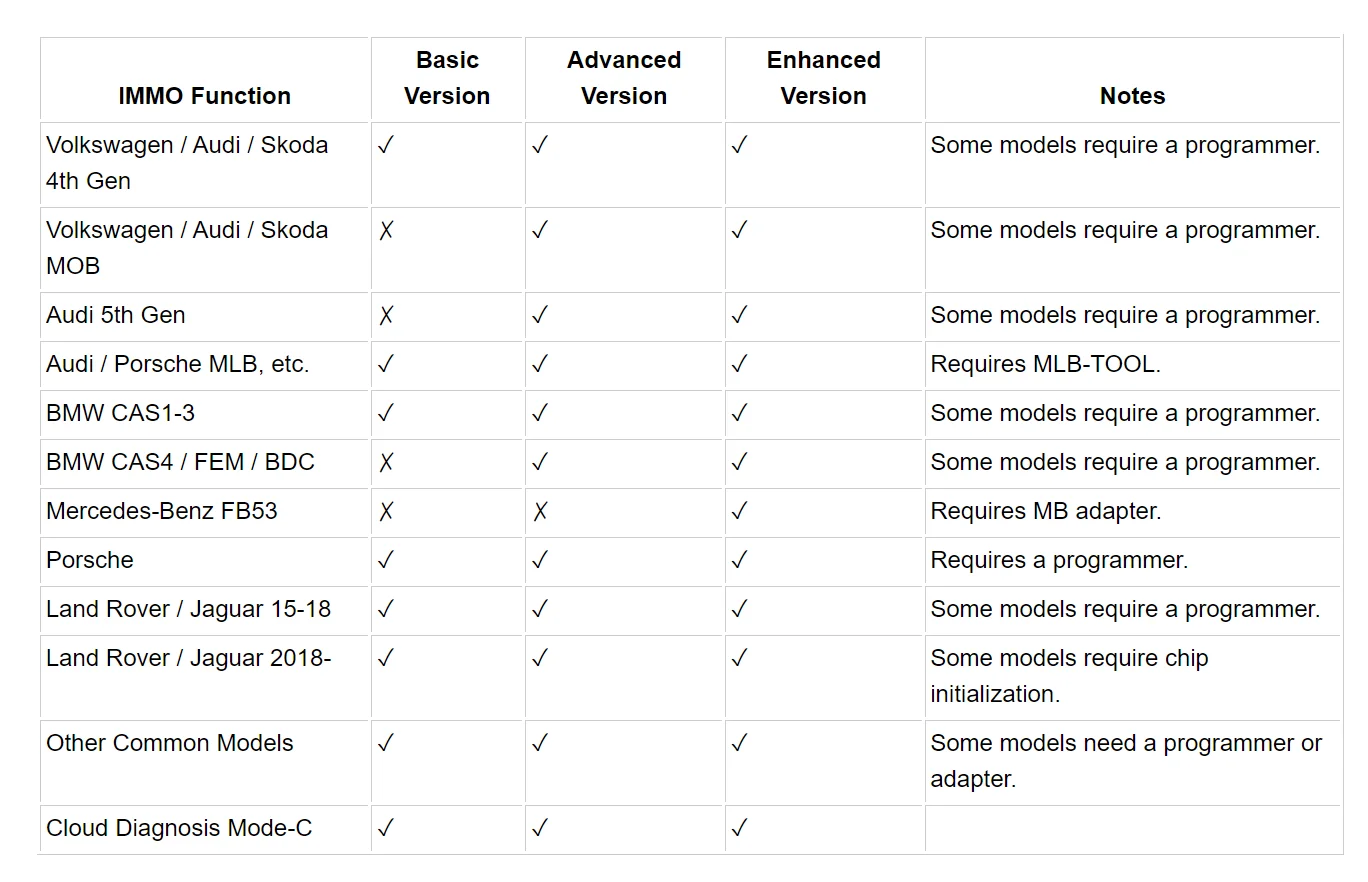Select the Enhanced Version column header
This screenshot has width=1368, height=882.
click(x=824, y=78)
